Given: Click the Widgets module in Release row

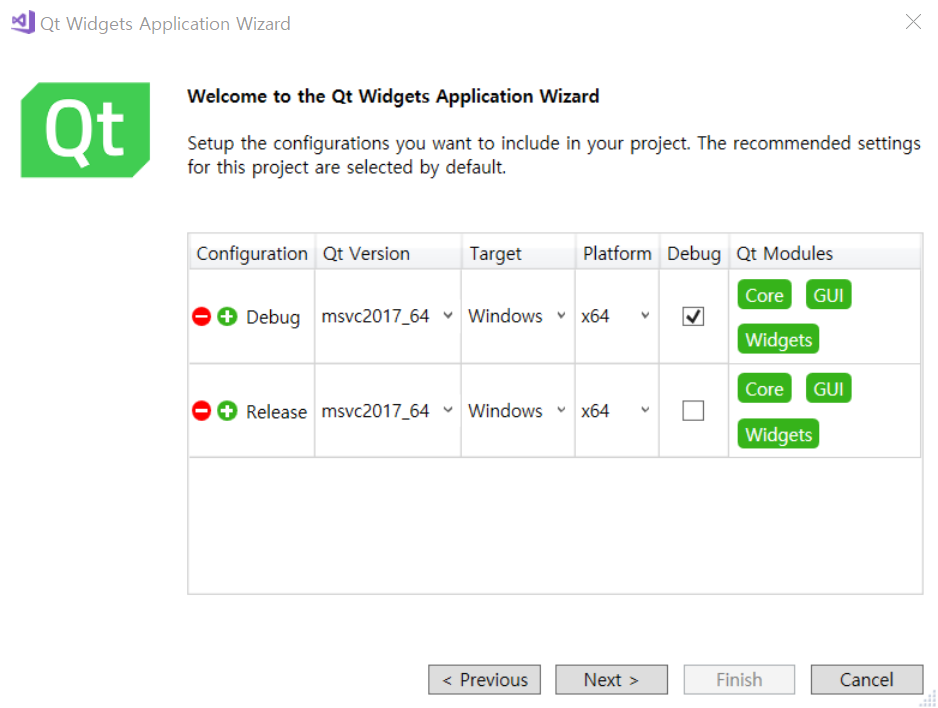Looking at the screenshot, I should click(x=778, y=434).
